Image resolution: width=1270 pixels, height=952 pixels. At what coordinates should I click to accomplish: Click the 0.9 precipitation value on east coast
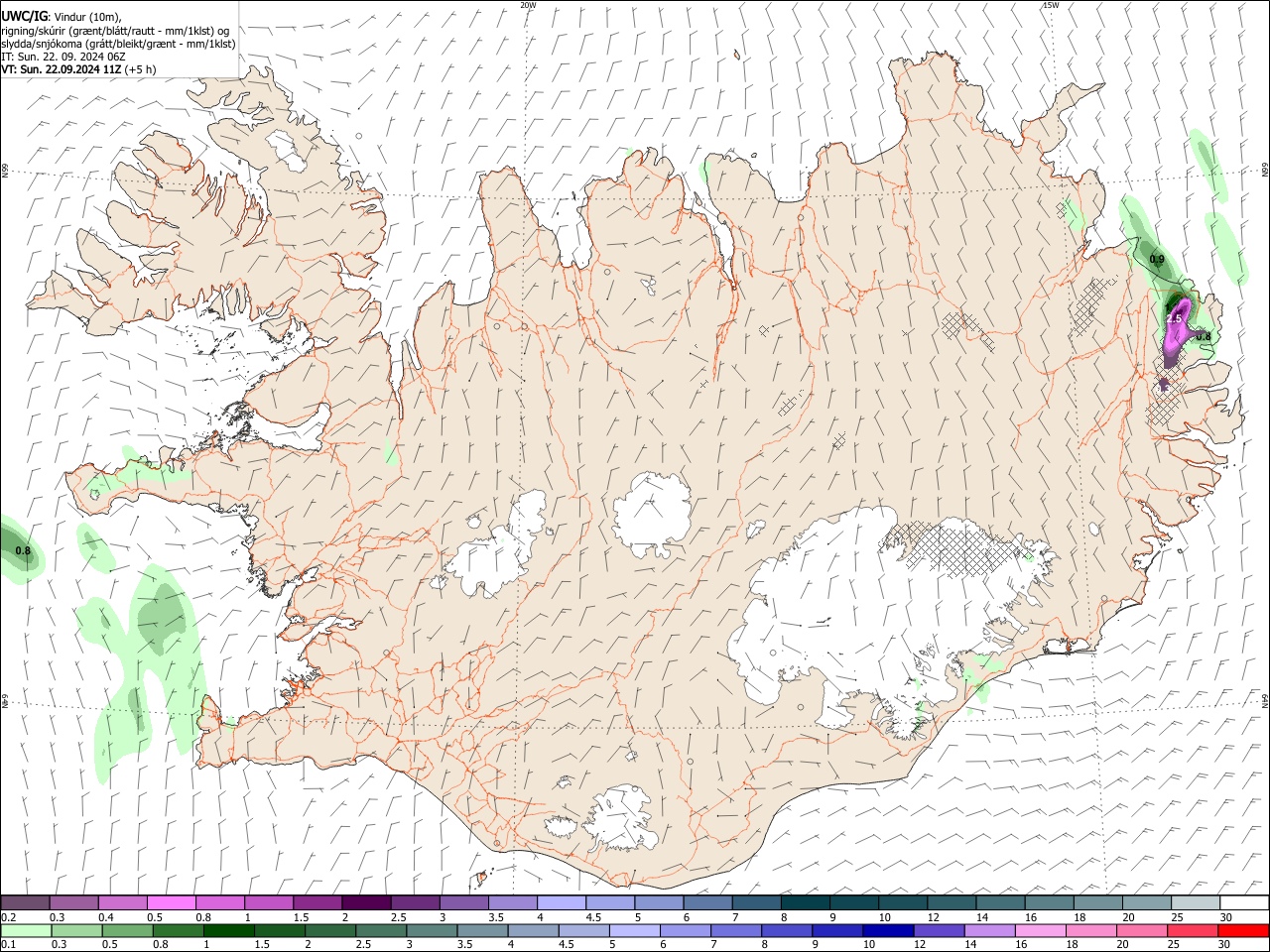tap(1157, 259)
